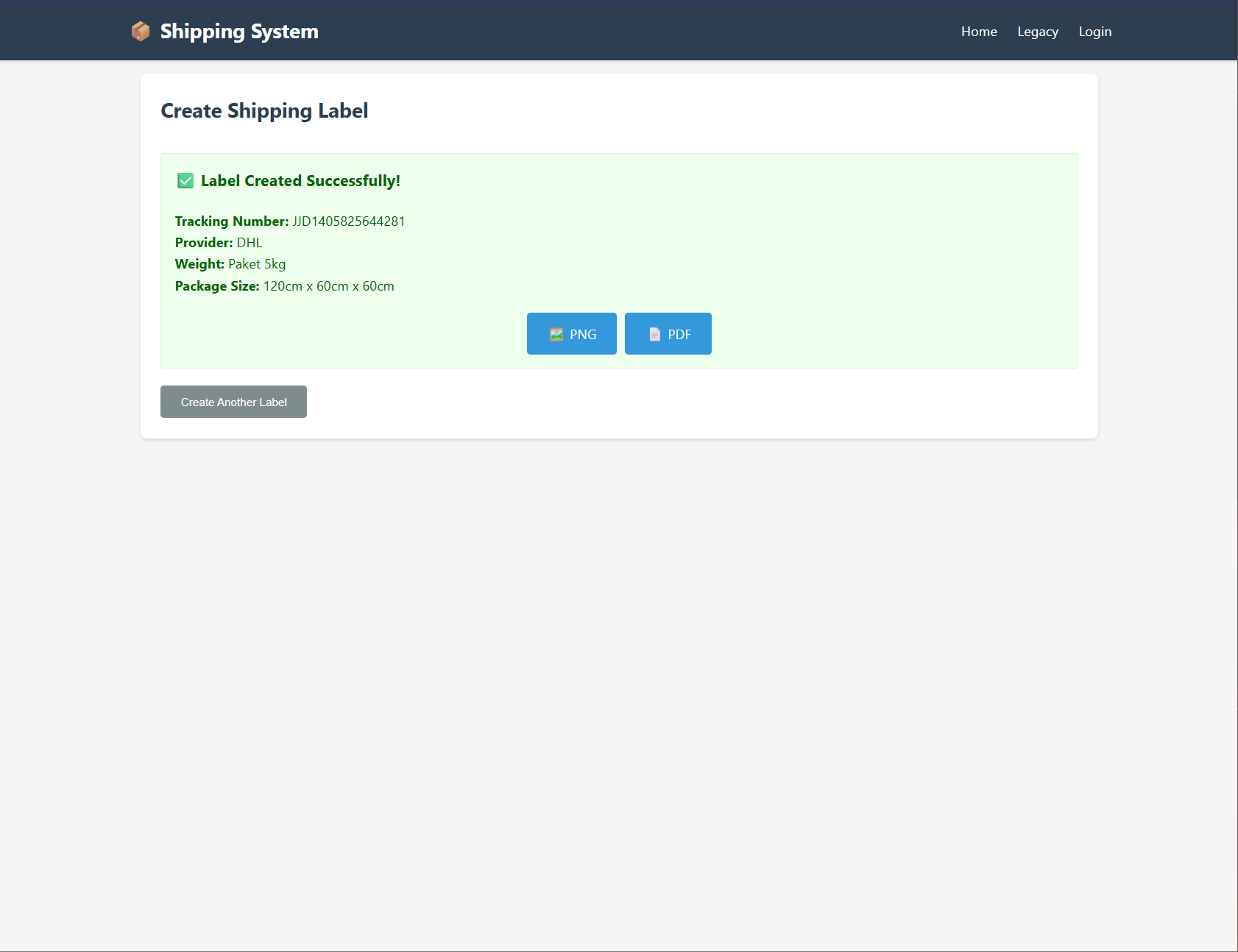The height and width of the screenshot is (952, 1238).
Task: Click the image icon inside PNG button
Action: (557, 333)
